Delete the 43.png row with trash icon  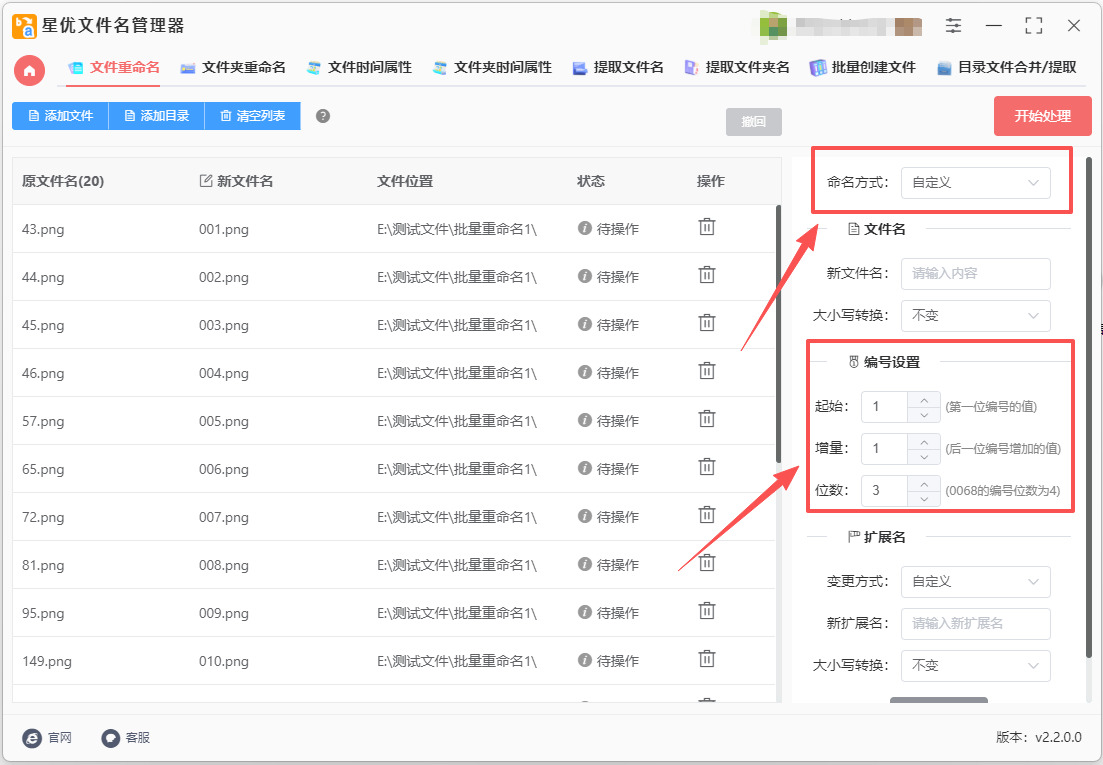pyautogui.click(x=707, y=227)
